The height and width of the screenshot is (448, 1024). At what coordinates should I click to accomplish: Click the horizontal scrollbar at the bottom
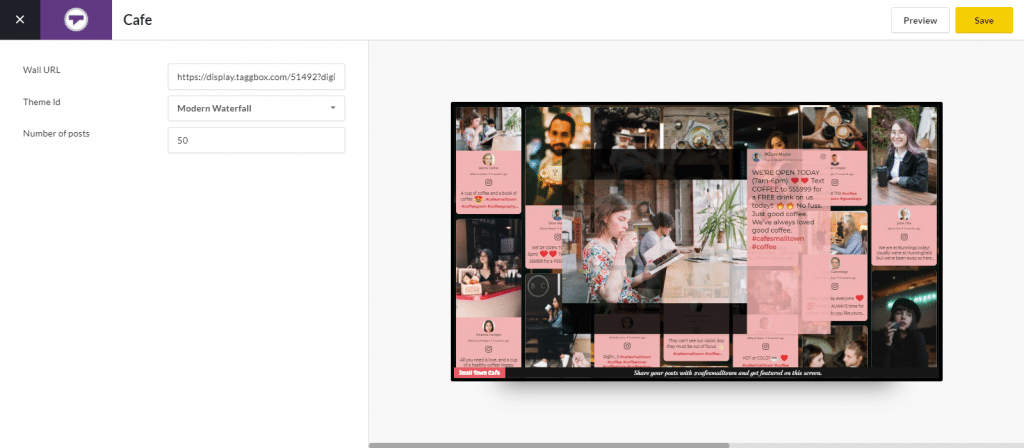(548, 445)
